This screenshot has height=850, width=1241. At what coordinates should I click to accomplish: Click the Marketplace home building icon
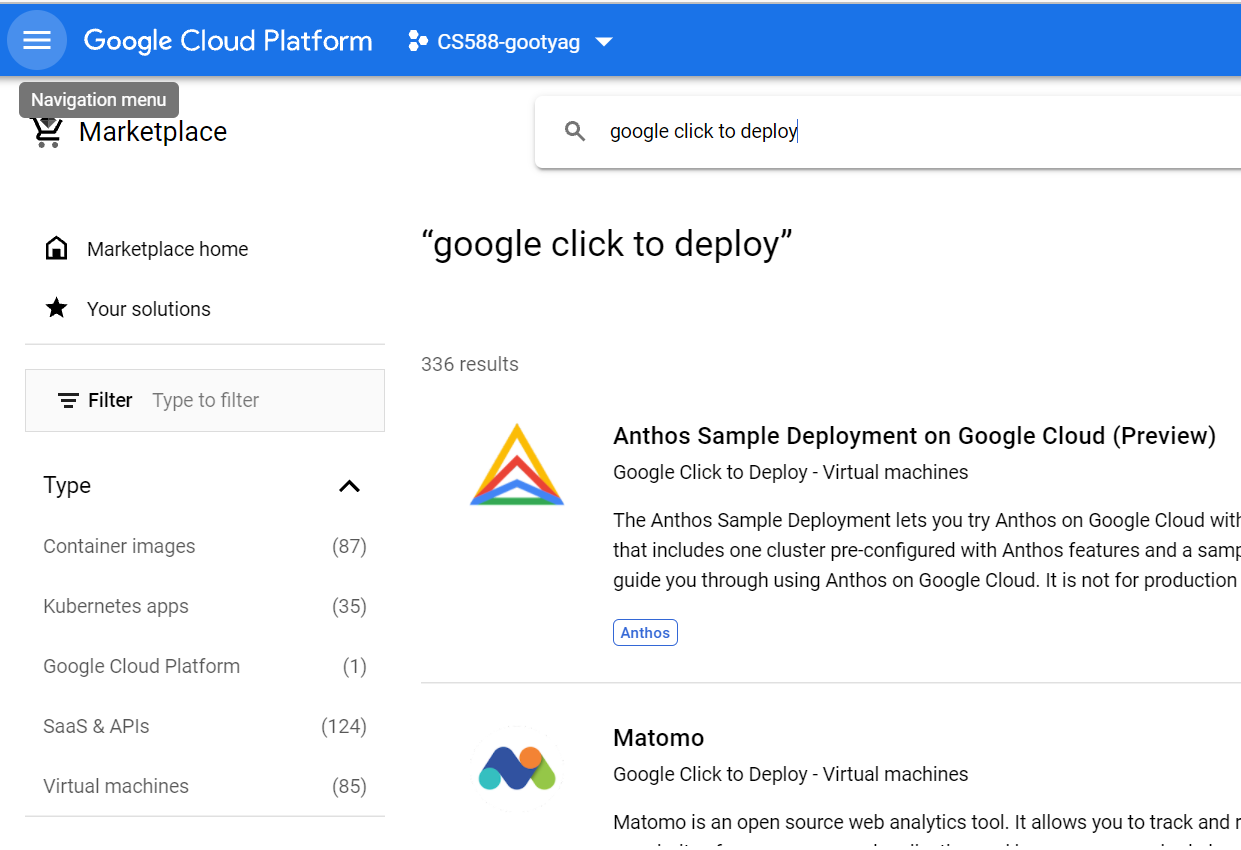click(x=57, y=249)
